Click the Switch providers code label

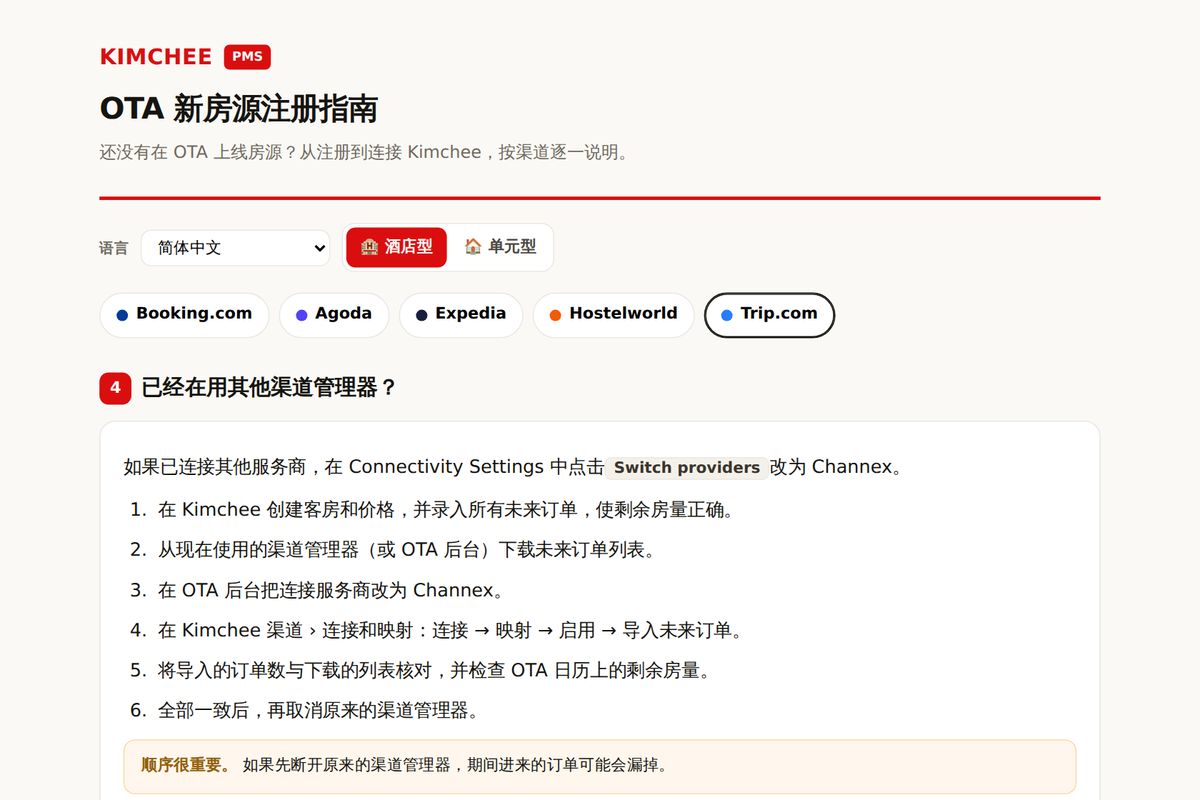tap(687, 468)
